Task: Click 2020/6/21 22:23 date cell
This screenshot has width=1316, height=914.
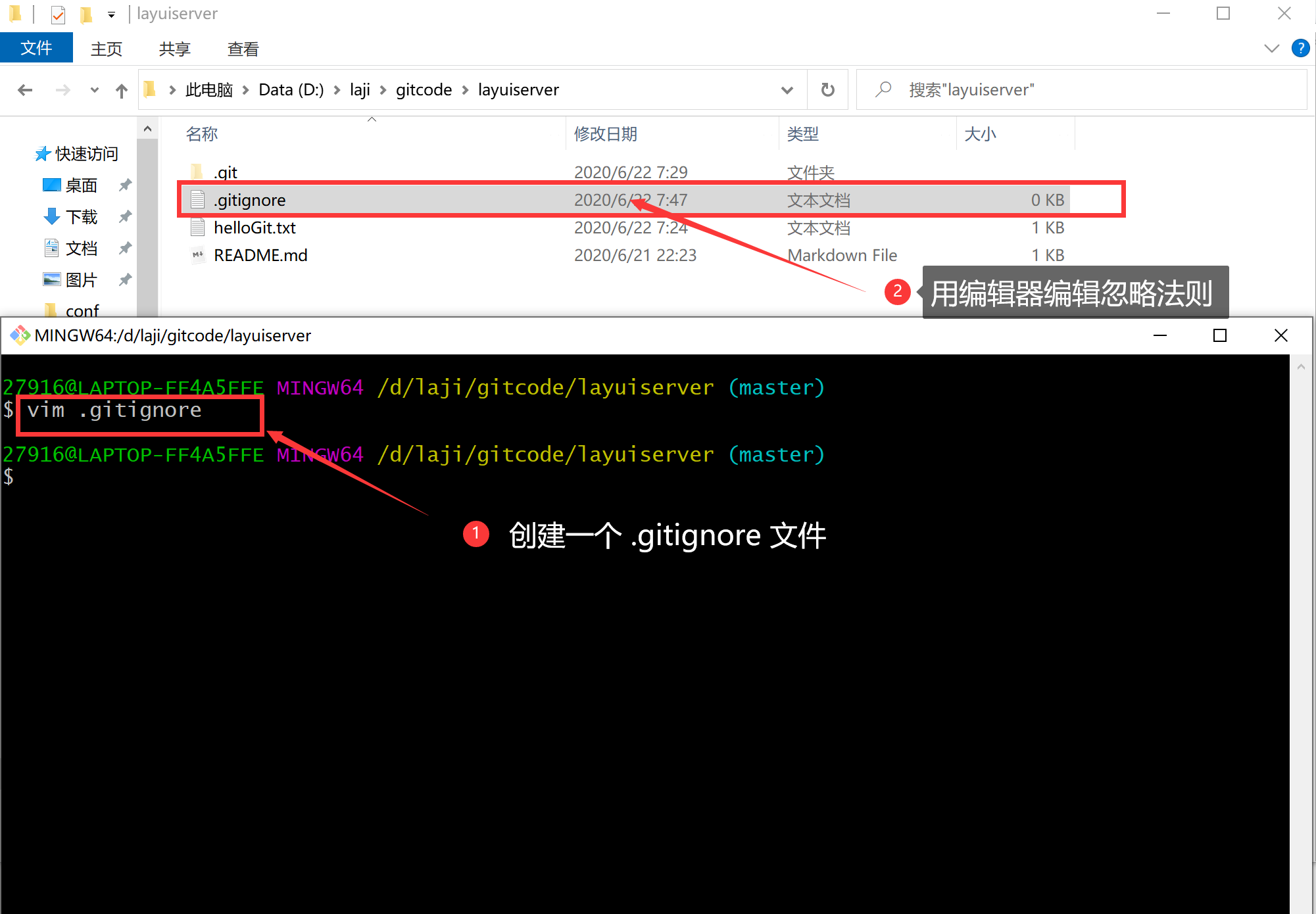Action: (x=635, y=255)
